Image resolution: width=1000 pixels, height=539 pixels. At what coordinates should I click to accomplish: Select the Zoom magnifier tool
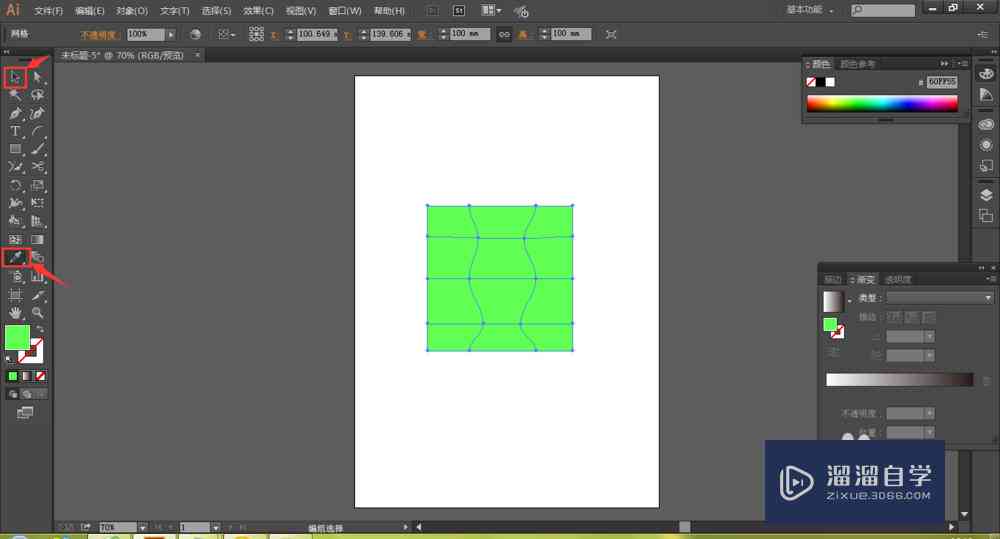pos(37,313)
